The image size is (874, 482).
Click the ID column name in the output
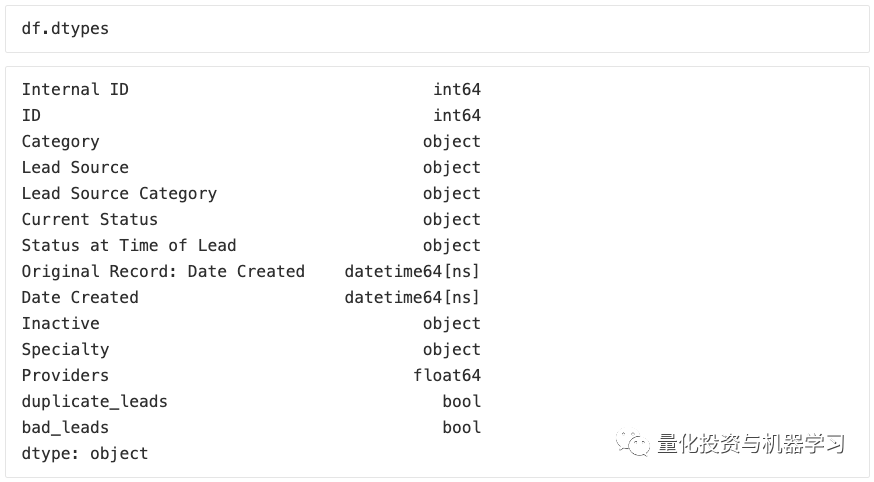coord(31,116)
